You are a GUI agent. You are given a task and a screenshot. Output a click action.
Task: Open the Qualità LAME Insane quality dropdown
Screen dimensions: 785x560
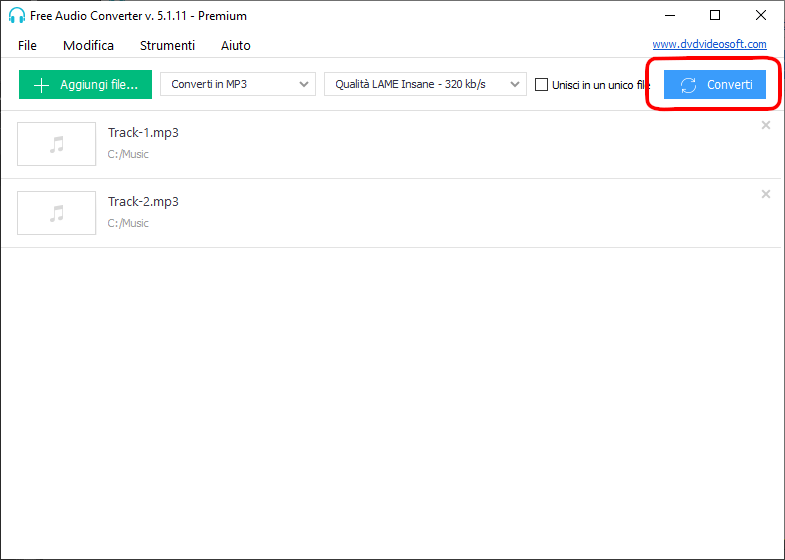coord(425,84)
